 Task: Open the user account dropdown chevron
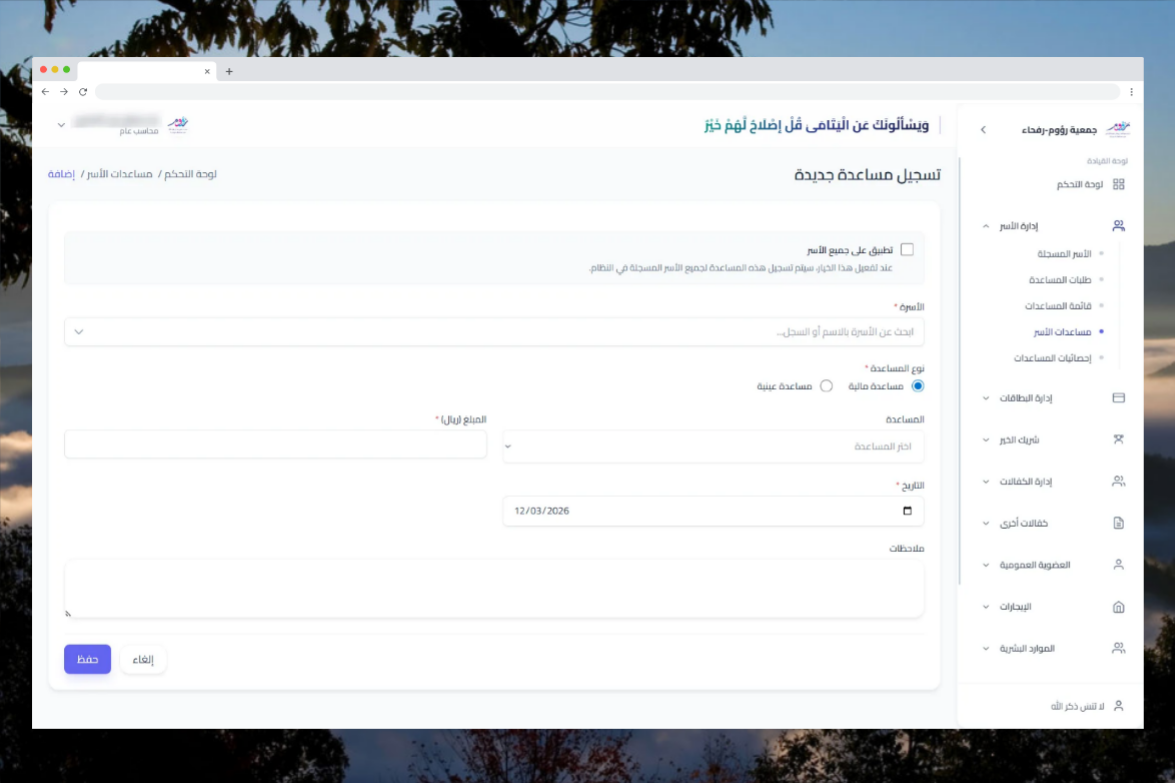click(x=61, y=125)
